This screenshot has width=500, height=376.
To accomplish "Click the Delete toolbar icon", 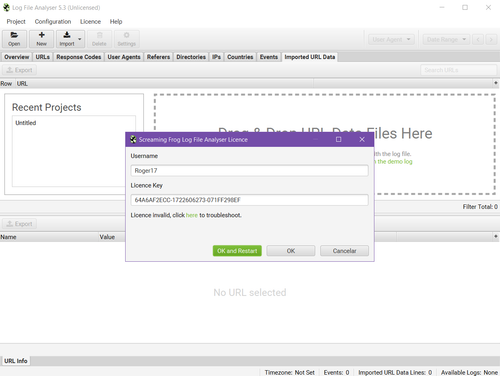I will click(99, 39).
